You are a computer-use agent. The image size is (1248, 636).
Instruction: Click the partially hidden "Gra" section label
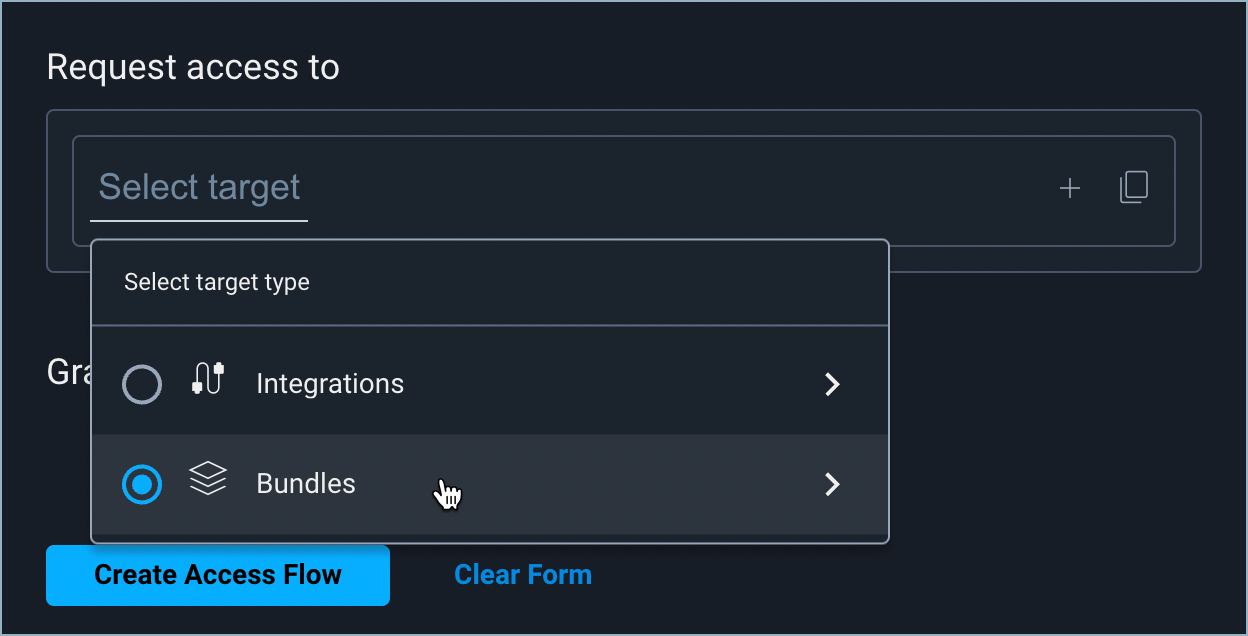(67, 372)
